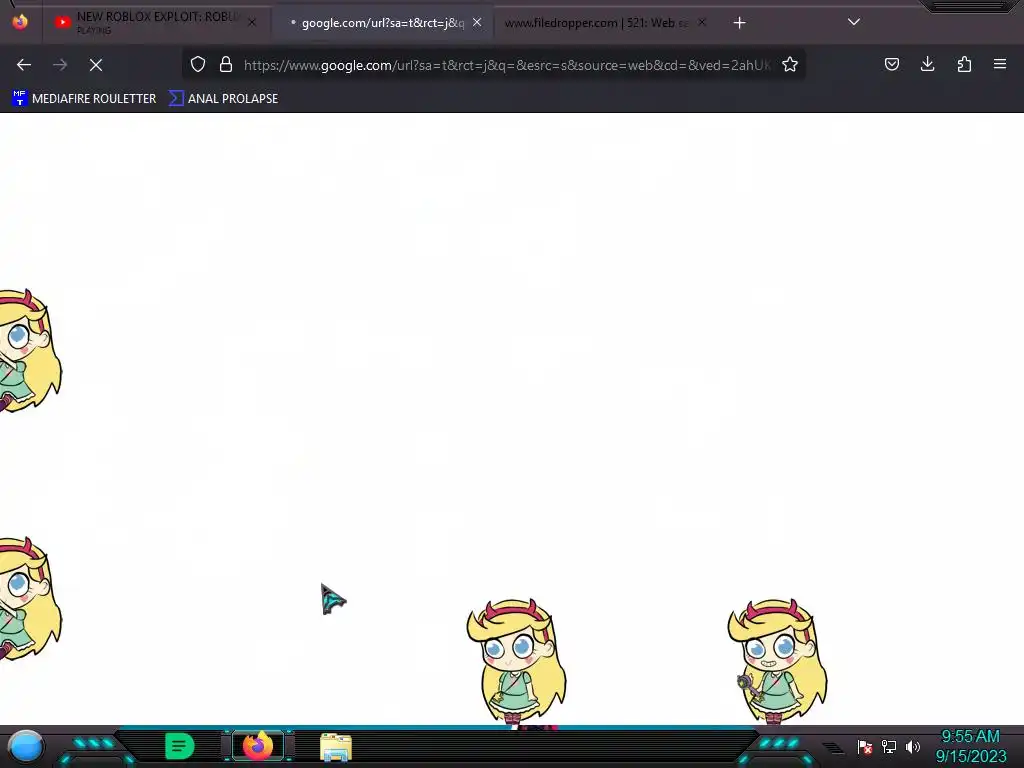Save page to Pocket
Viewport: 1024px width, 768px height.
point(891,64)
